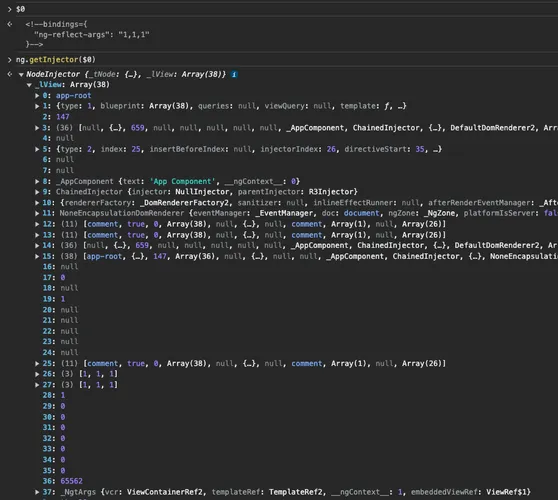Expand entry 1 with type and blueprint
This screenshot has height=500, width=558.
click(x=37, y=106)
